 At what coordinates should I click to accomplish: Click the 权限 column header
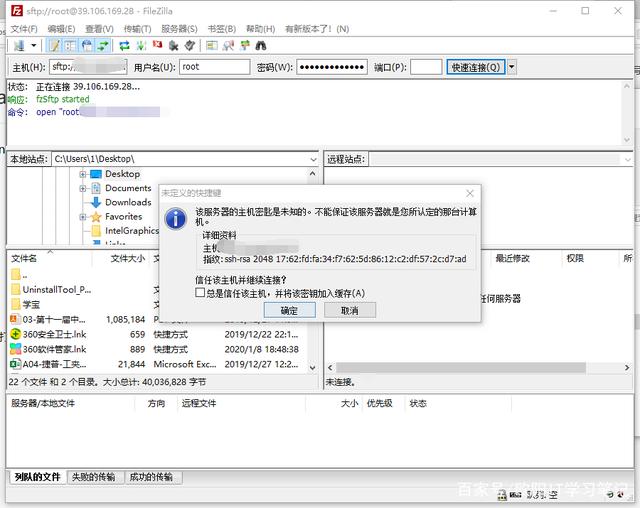(x=575, y=258)
